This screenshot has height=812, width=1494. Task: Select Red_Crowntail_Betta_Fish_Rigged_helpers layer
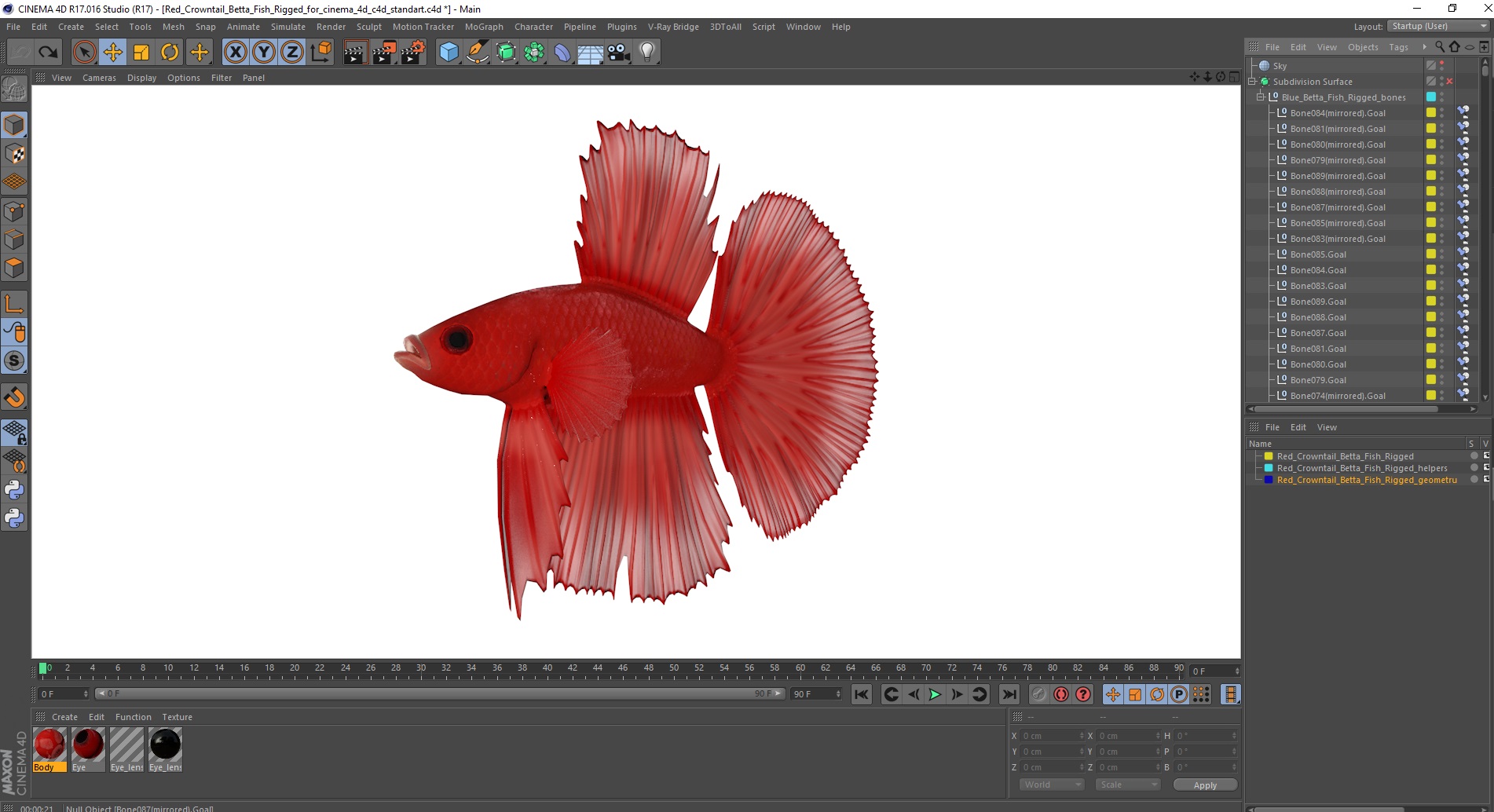(1362, 468)
